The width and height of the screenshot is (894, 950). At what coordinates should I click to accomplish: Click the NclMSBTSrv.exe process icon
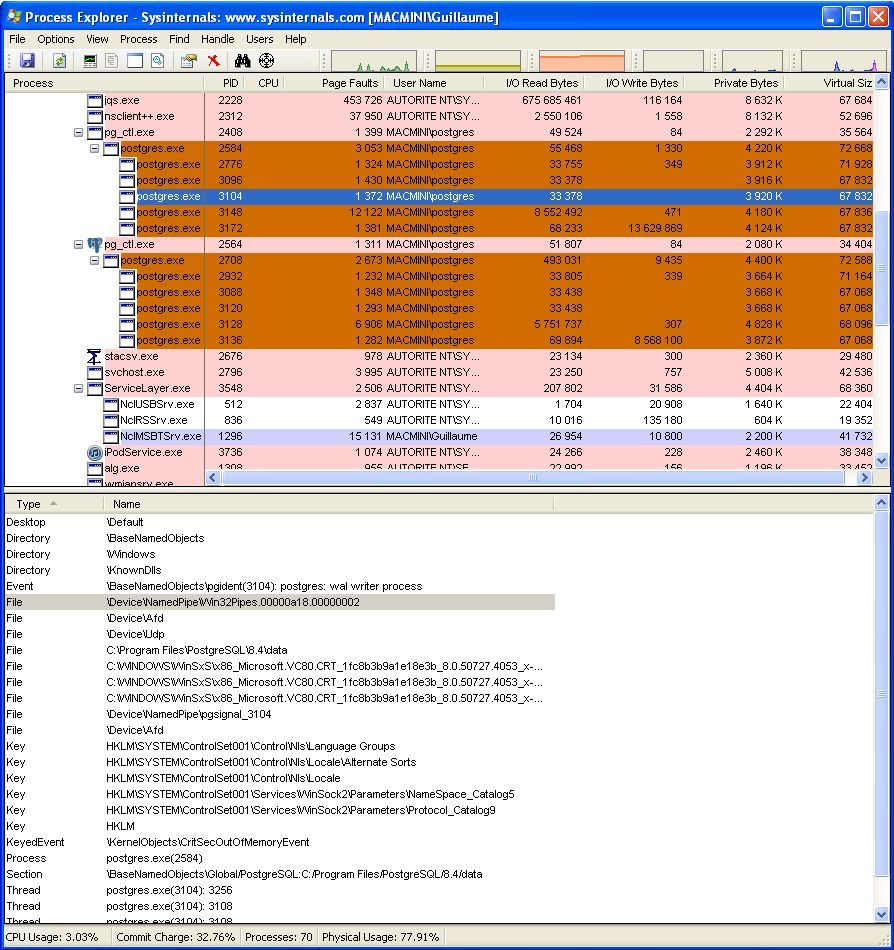pos(111,436)
